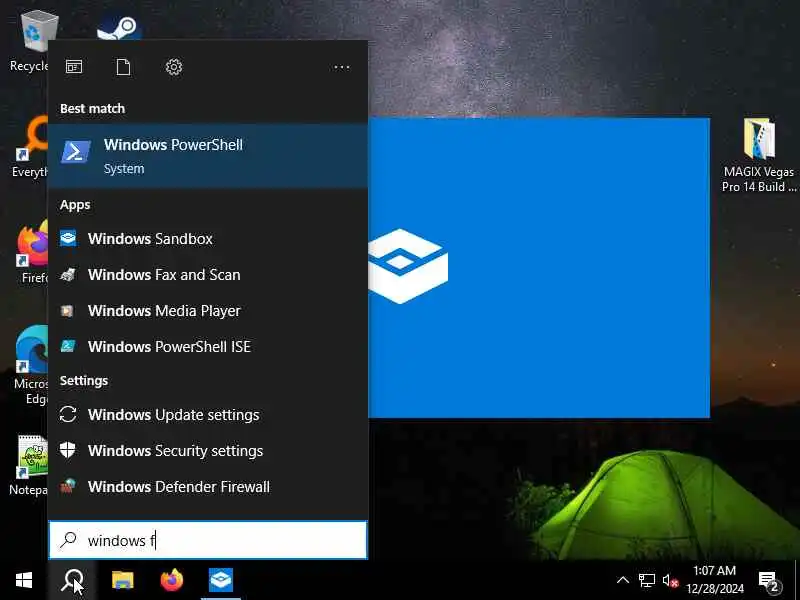Image resolution: width=800 pixels, height=600 pixels.
Task: Click the 'Best match' heading
Action: coord(92,109)
